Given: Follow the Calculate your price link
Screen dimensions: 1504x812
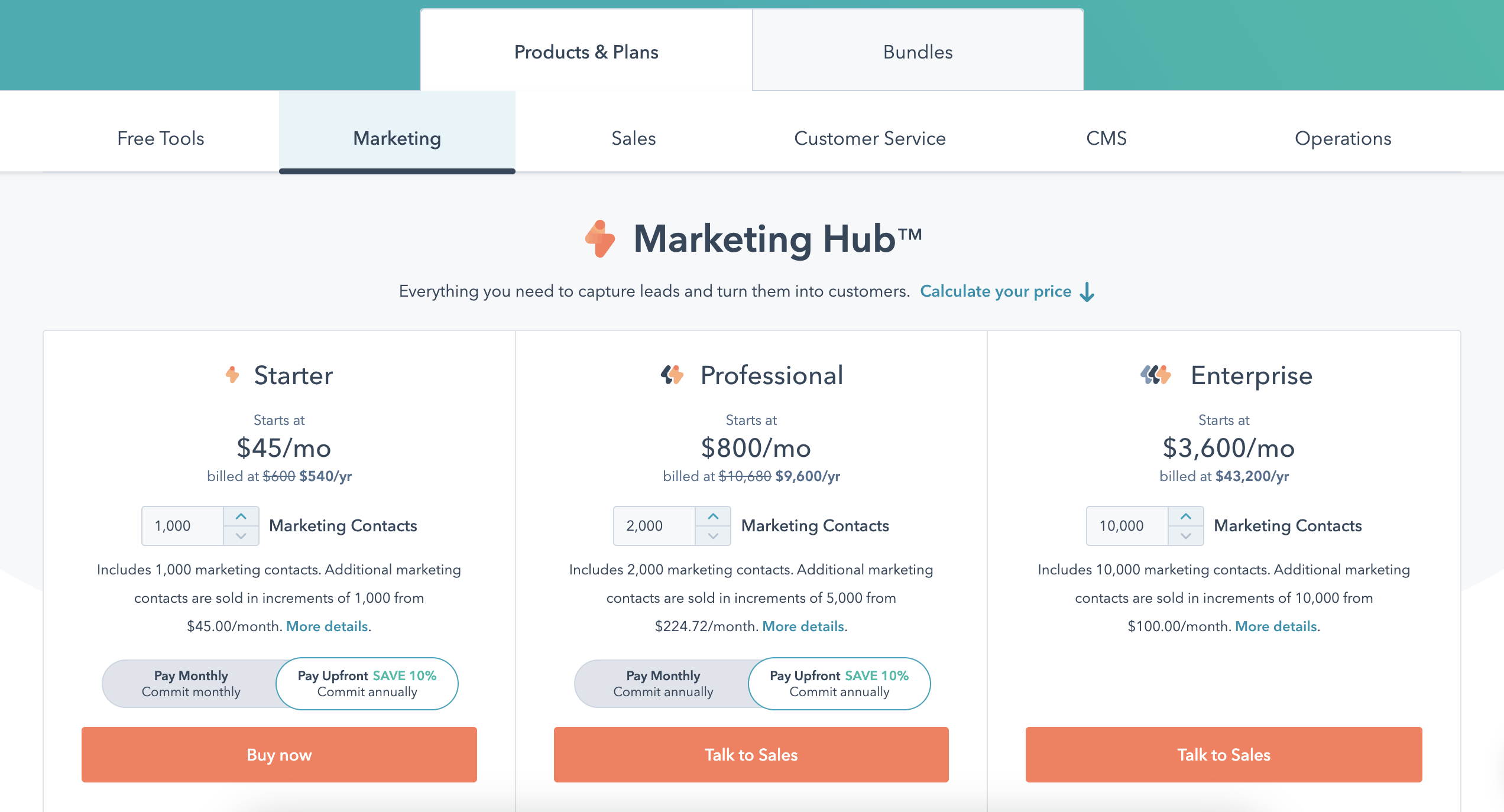Looking at the screenshot, I should tap(996, 291).
